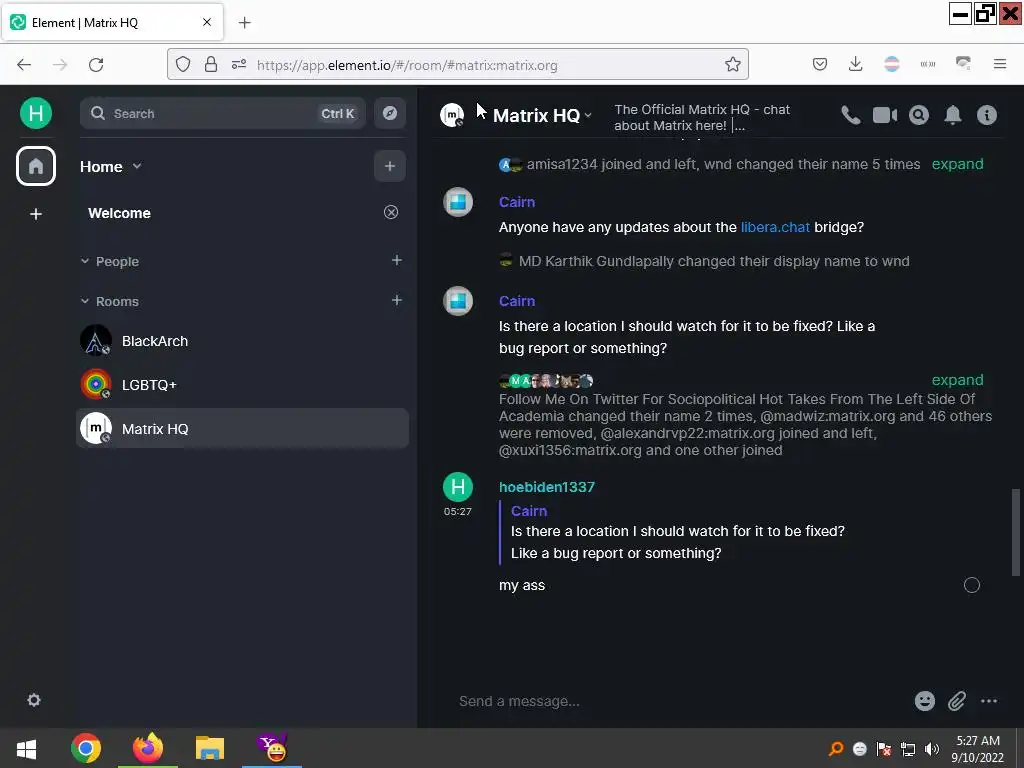Screen dimensions: 1024x768
Task: Click the message sending status circle
Action: (x=972, y=585)
